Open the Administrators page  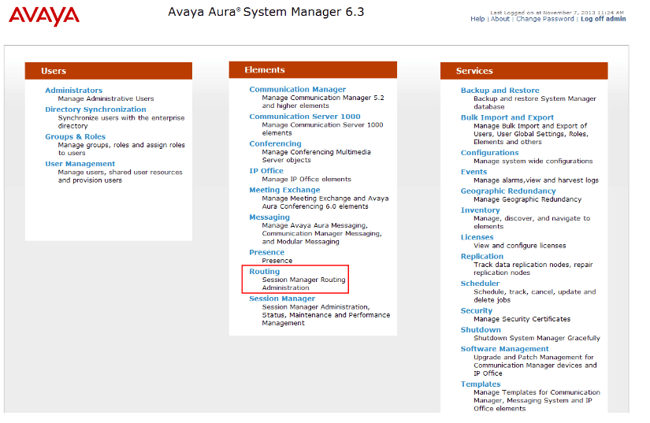73,90
